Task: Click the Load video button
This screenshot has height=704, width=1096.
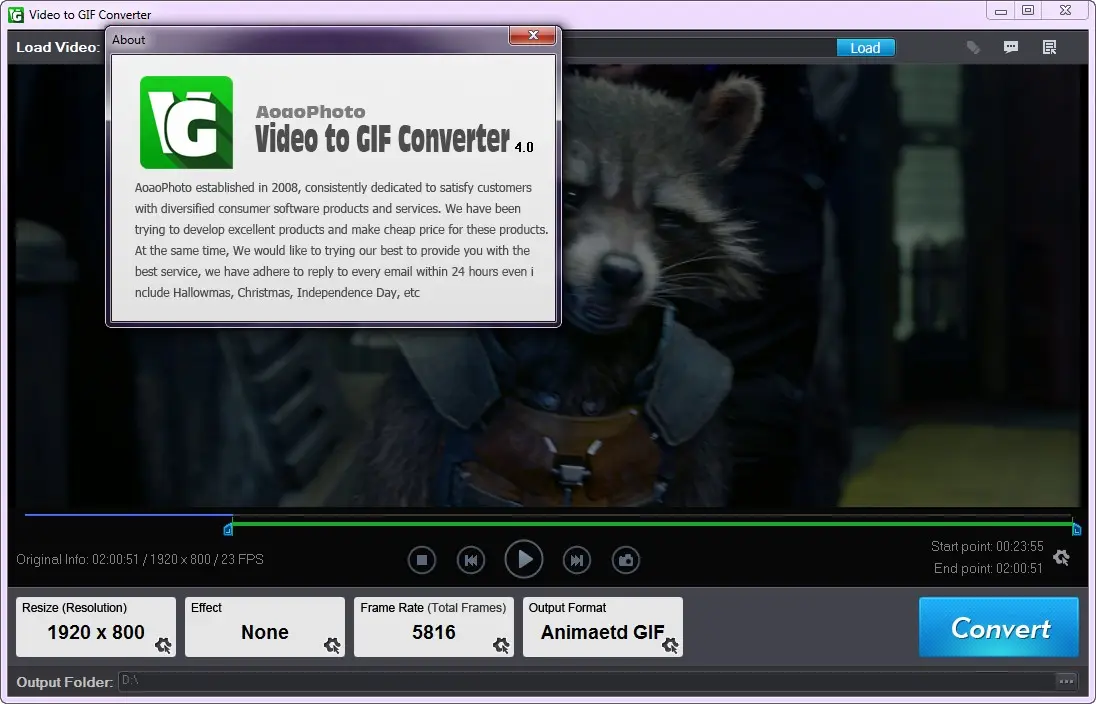Action: point(865,48)
